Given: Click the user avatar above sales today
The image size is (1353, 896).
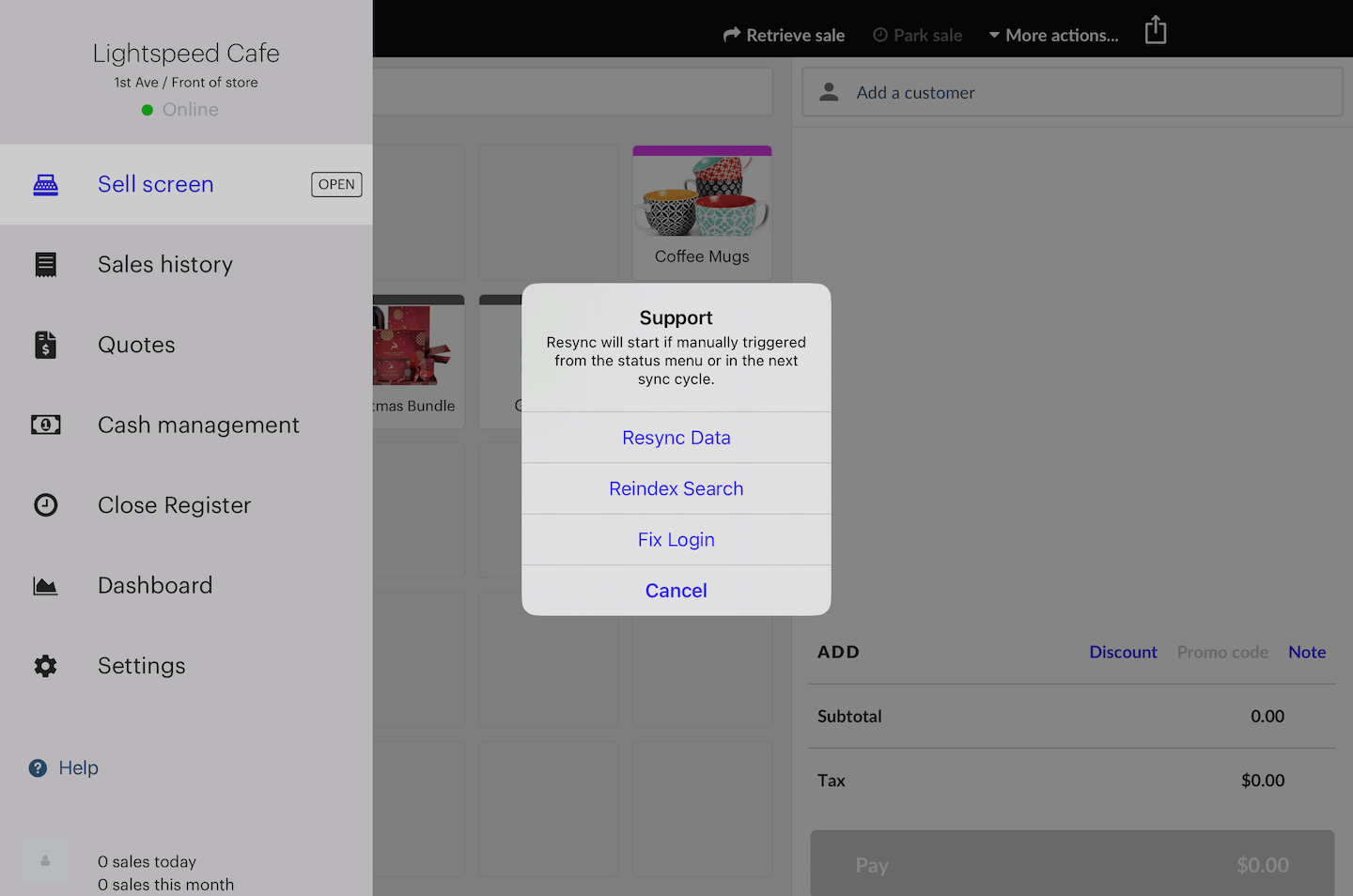Looking at the screenshot, I should tap(45, 860).
